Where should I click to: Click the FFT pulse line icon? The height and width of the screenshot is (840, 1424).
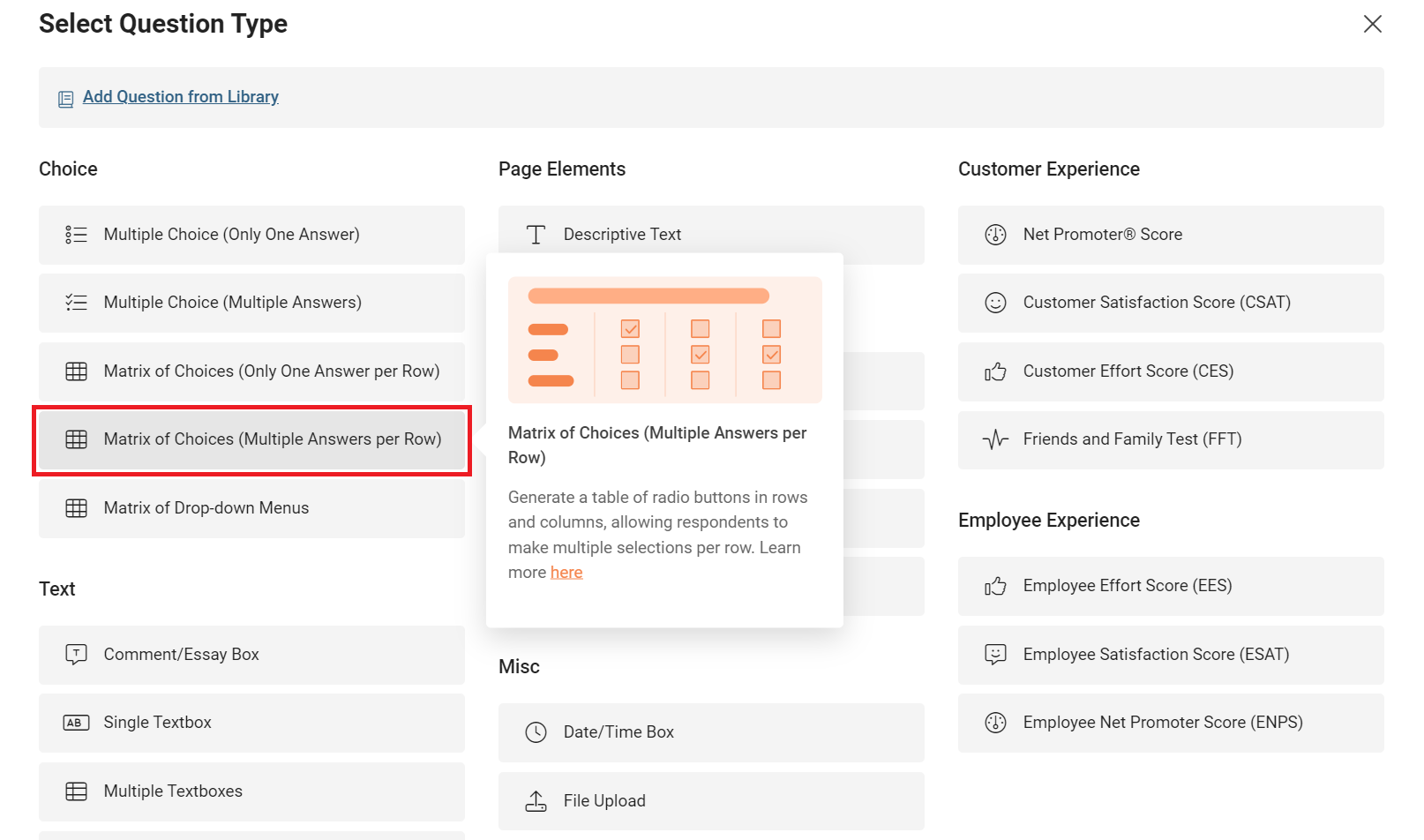point(995,439)
